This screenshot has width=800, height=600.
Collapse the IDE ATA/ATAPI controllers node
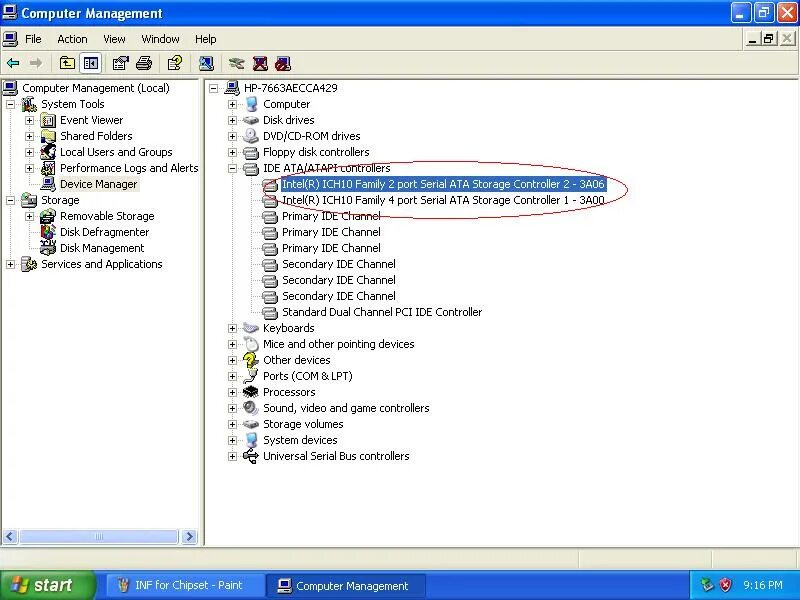click(232, 168)
